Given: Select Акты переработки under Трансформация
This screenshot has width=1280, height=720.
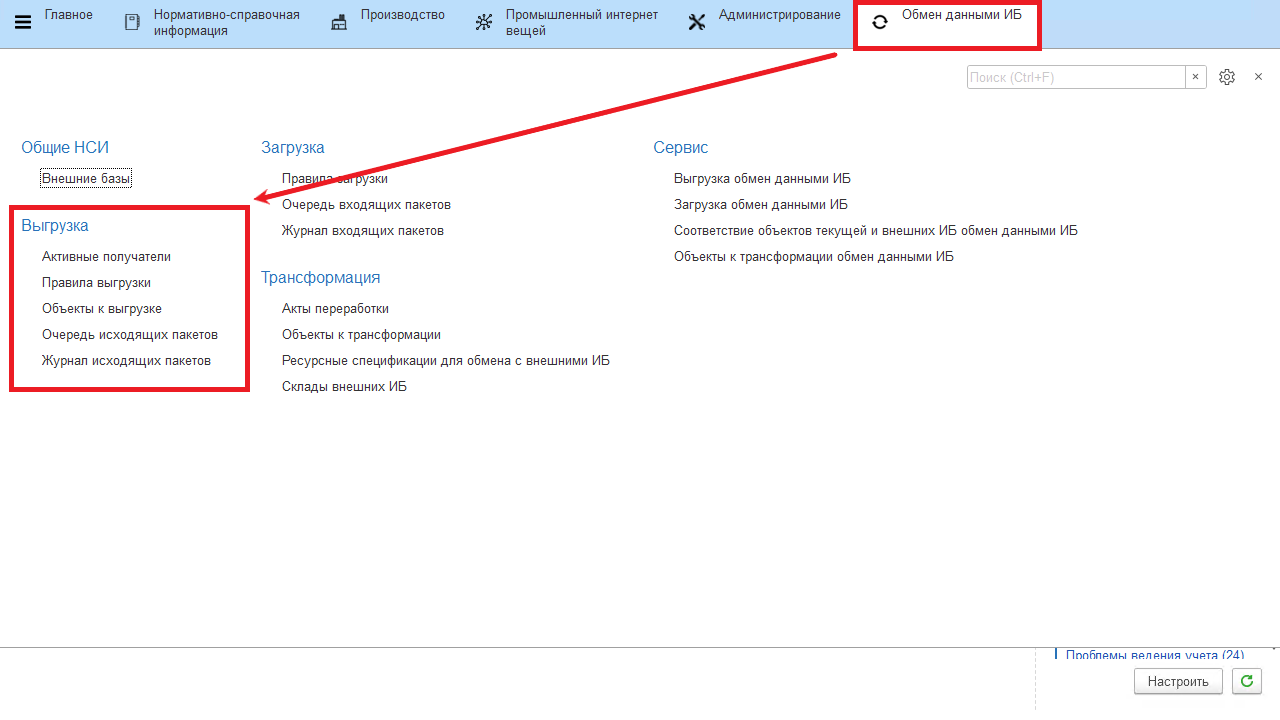Looking at the screenshot, I should (335, 309).
